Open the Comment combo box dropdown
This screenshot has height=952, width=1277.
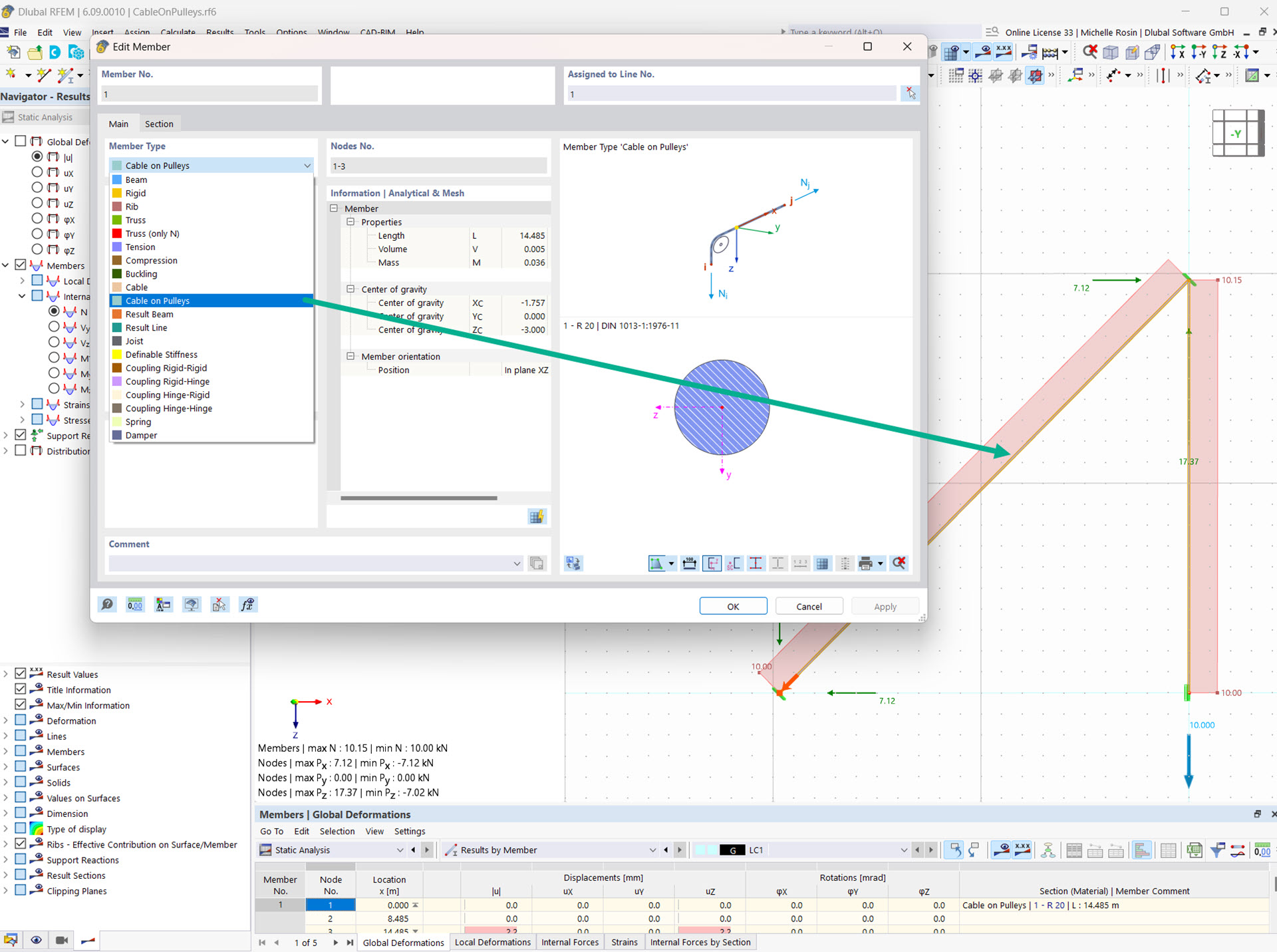[x=517, y=563]
